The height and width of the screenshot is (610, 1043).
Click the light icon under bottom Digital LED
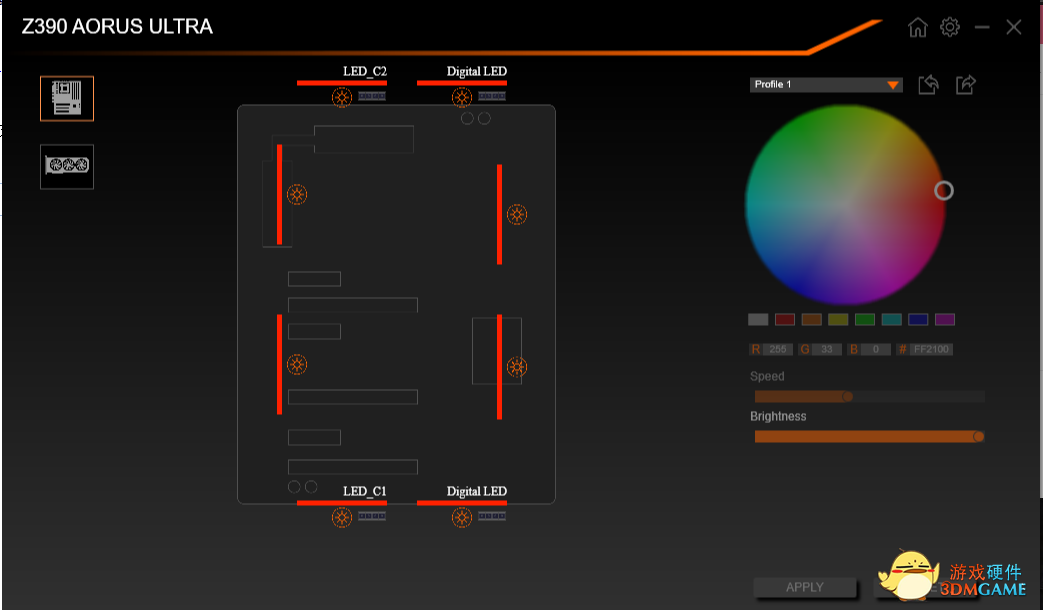pos(462,517)
